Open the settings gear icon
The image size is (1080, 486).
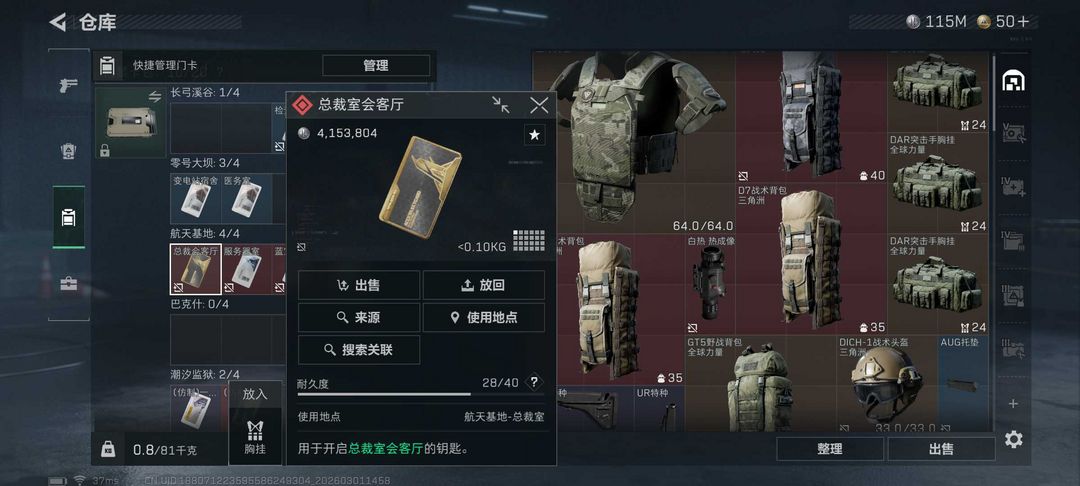pos(1012,439)
